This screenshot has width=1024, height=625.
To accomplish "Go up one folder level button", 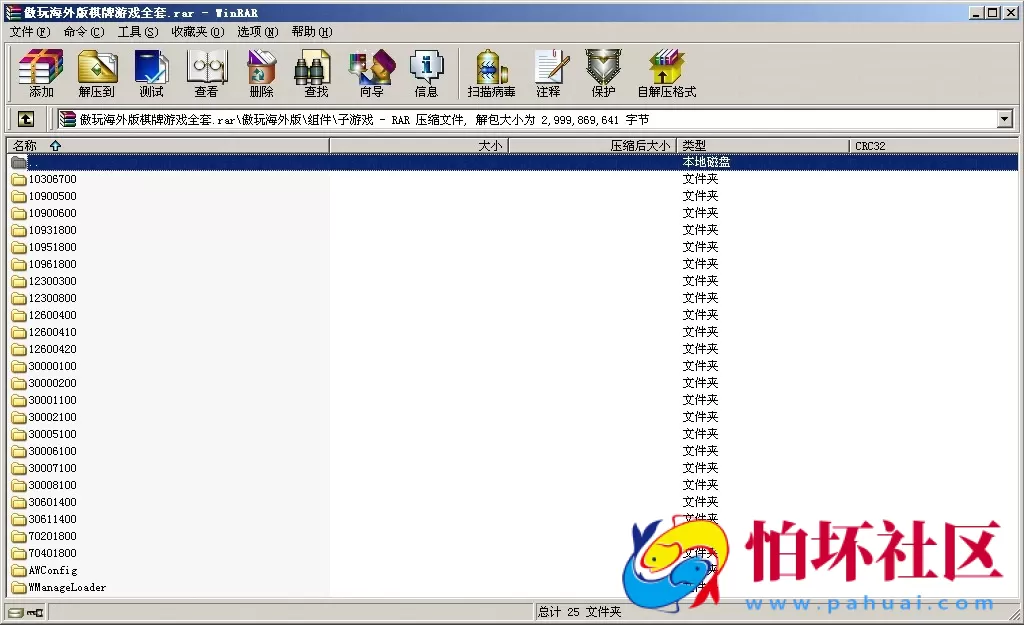I will click(x=26, y=119).
